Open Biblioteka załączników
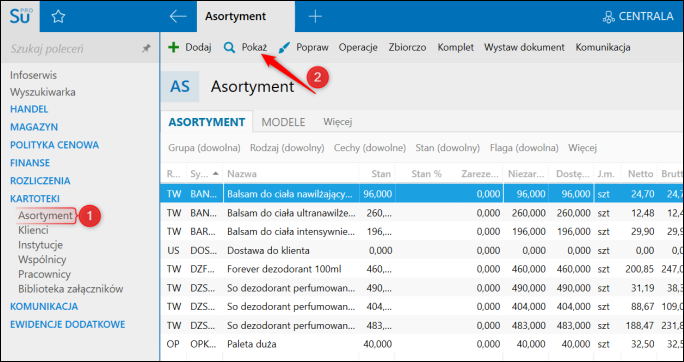The image size is (684, 362). tap(71, 289)
